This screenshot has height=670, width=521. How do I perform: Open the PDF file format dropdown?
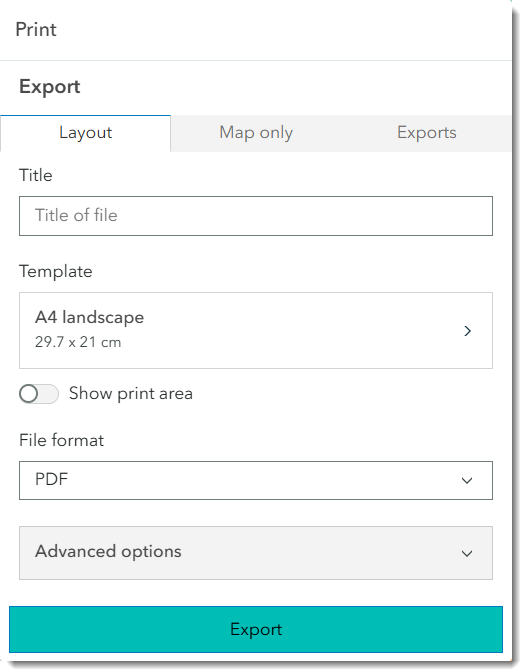coord(256,480)
